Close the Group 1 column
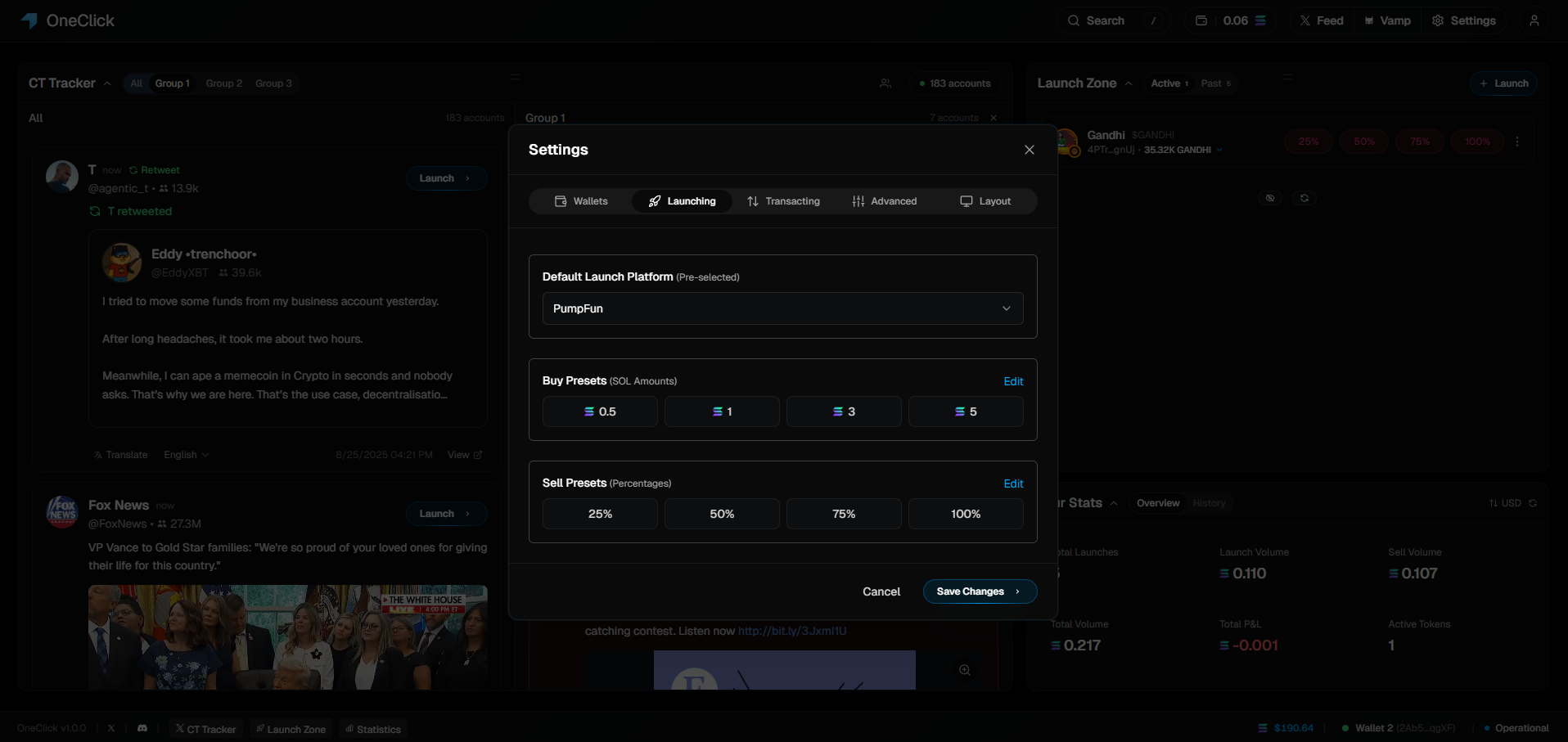This screenshot has width=1568, height=742. [994, 118]
